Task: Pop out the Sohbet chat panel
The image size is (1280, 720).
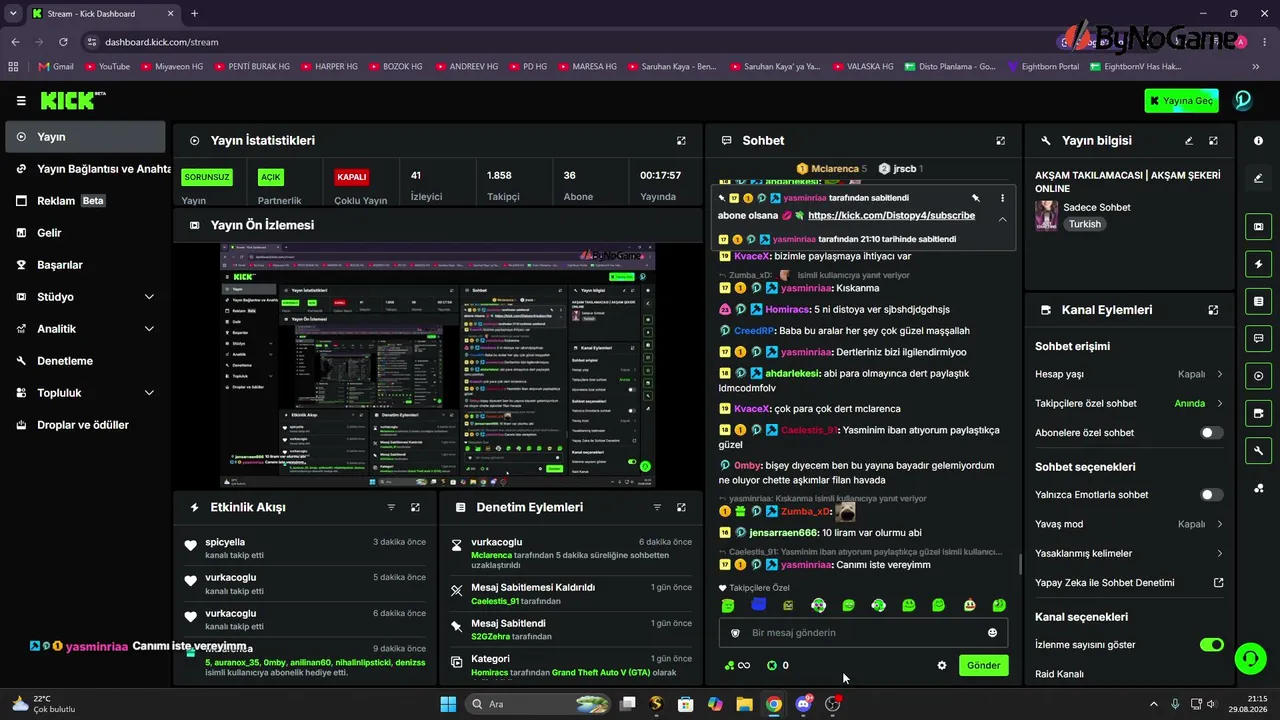Action: pos(1000,141)
